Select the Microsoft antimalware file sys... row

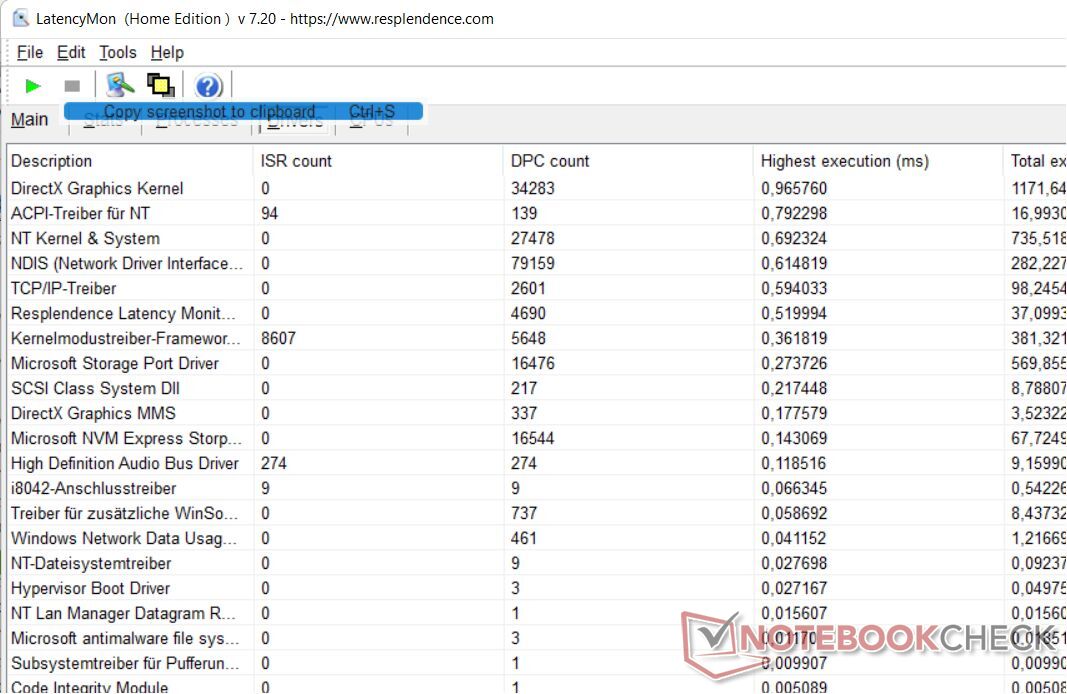click(536, 638)
